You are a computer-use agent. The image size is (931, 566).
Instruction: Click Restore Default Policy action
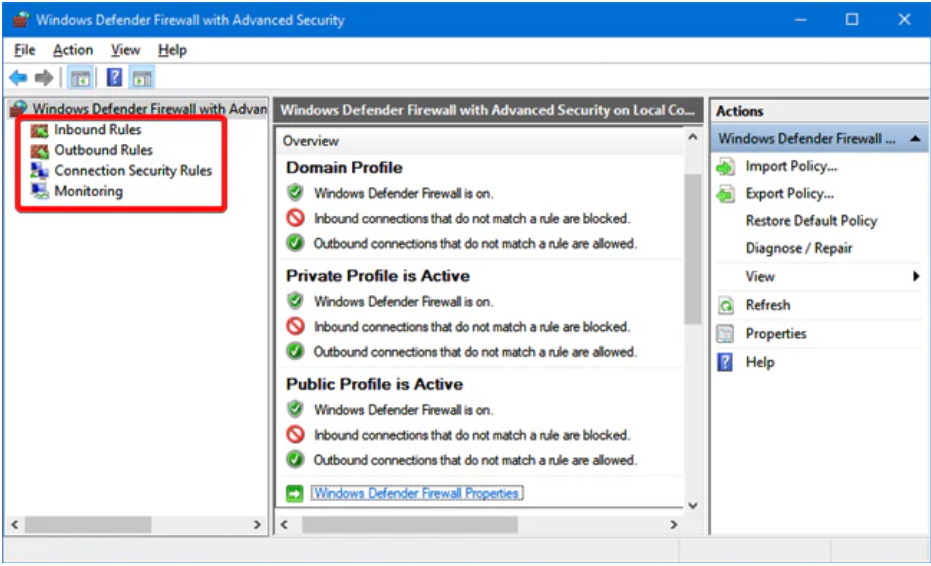coord(811,220)
